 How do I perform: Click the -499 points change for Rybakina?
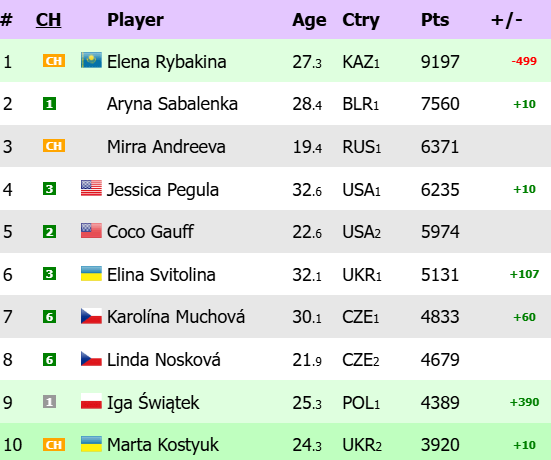point(524,61)
